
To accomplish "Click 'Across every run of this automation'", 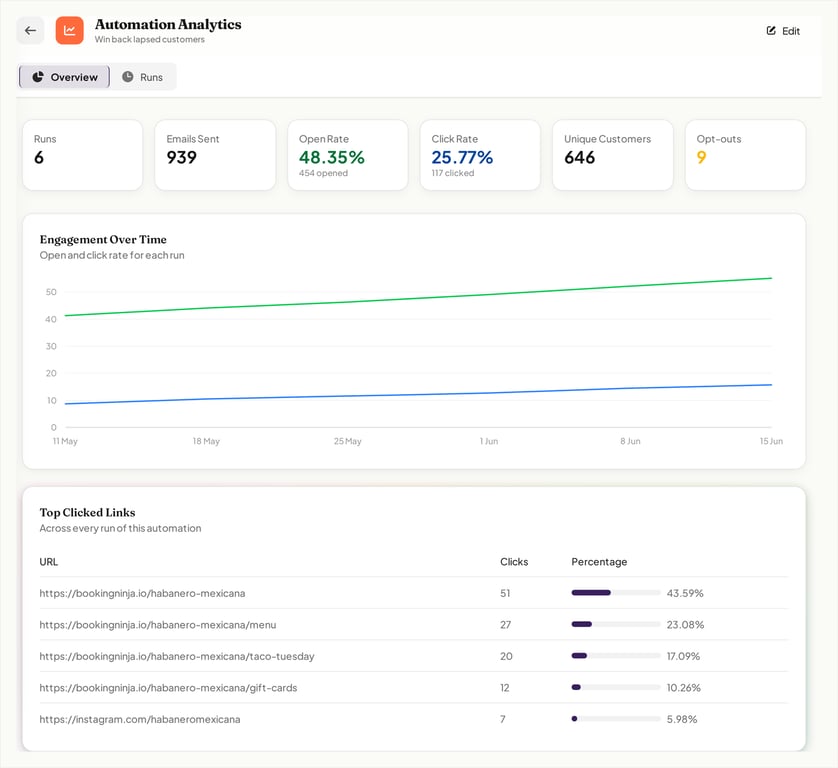I will 120,529.
